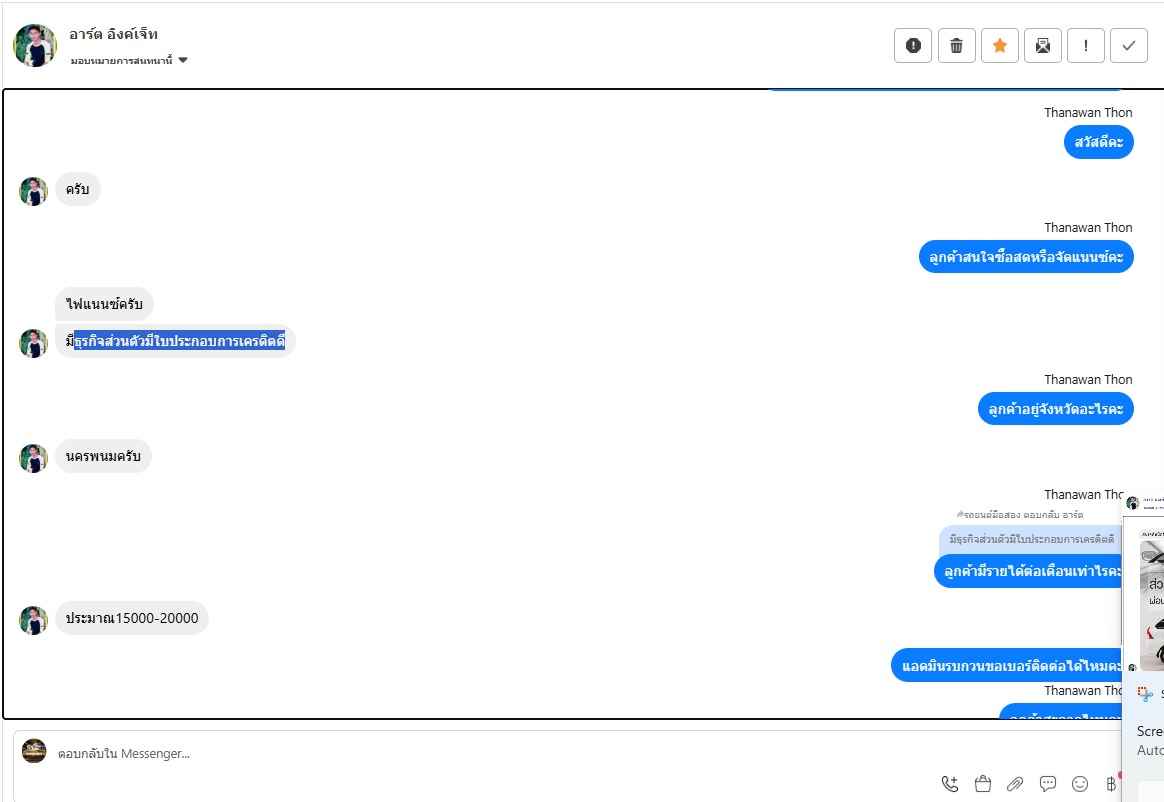This screenshot has height=802, width=1164.
Task: Open the shopping bag icon
Action: click(x=983, y=784)
